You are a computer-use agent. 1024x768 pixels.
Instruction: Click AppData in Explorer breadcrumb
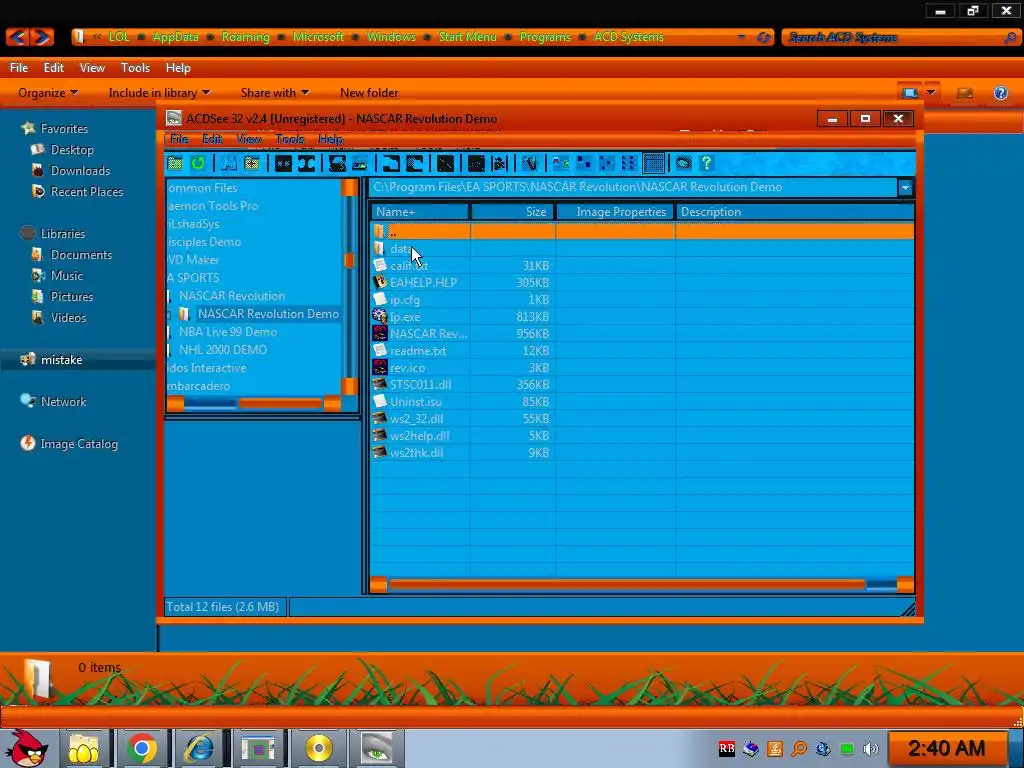(x=175, y=37)
